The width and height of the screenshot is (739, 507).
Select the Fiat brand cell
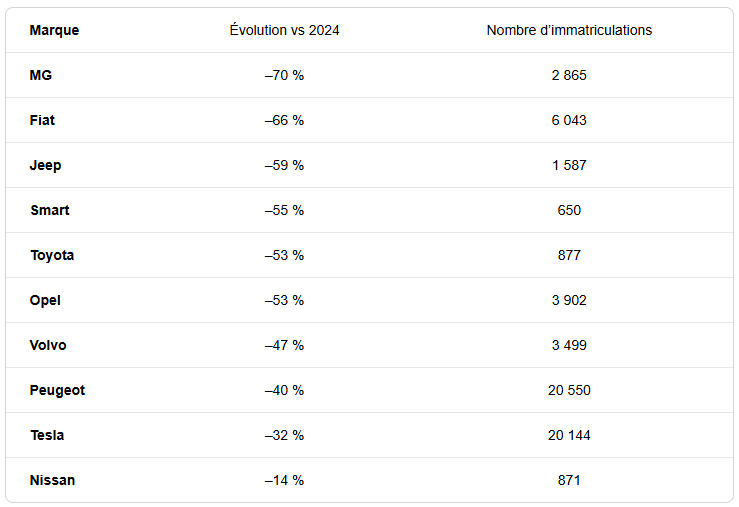[43, 120]
